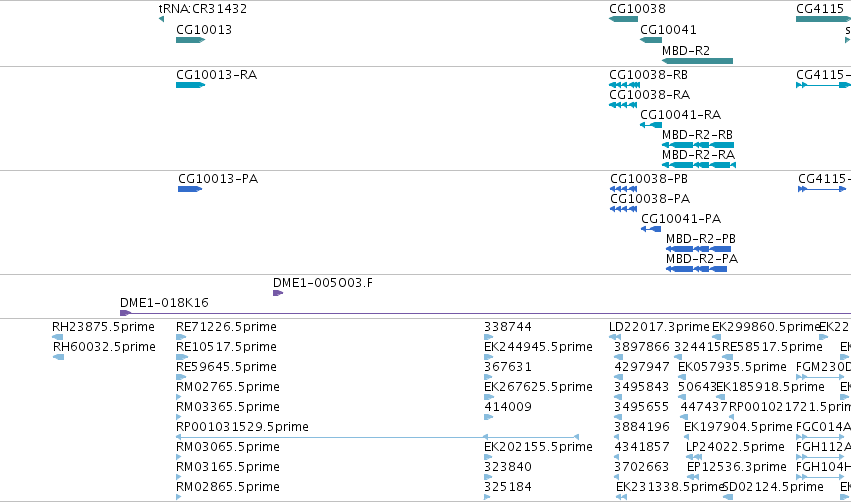Click protein CG10038-PA label
This screenshot has width=851, height=502.
pyautogui.click(x=650, y=199)
